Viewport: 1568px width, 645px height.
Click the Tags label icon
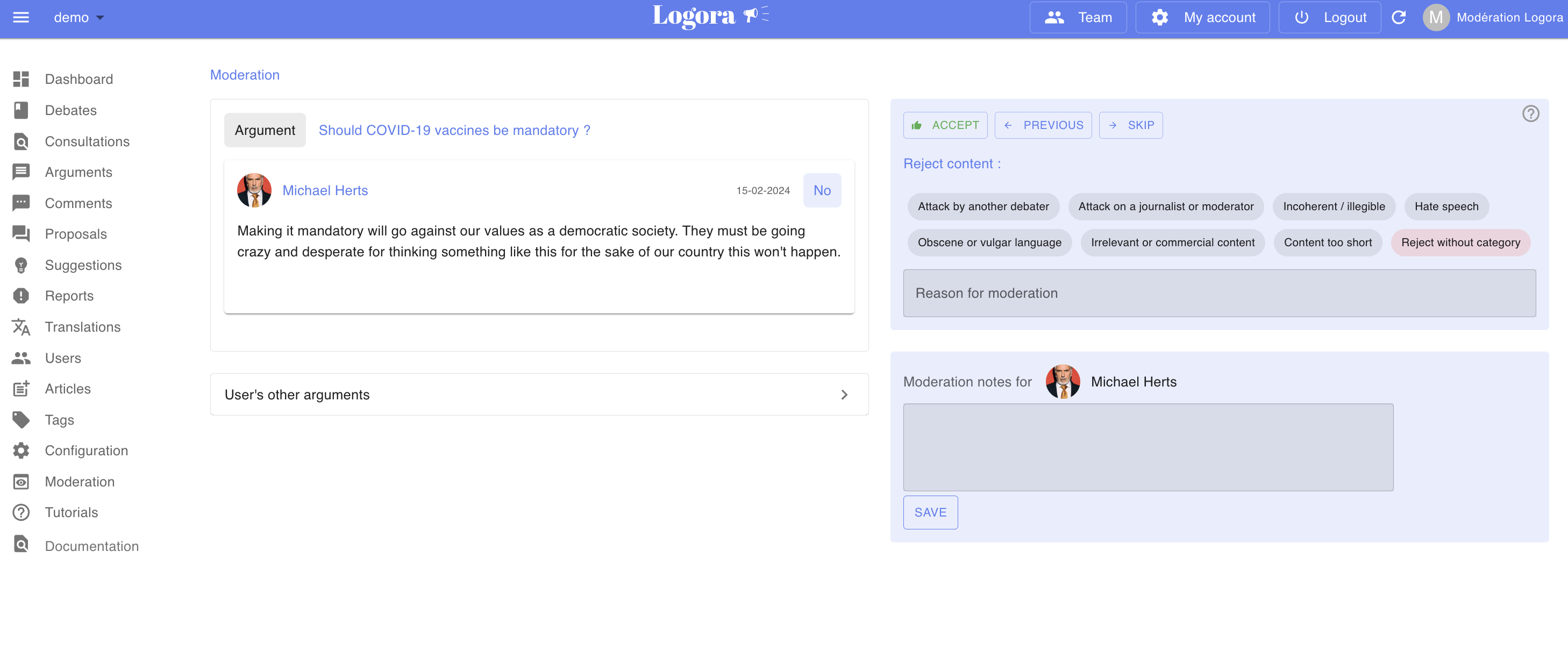click(x=20, y=420)
